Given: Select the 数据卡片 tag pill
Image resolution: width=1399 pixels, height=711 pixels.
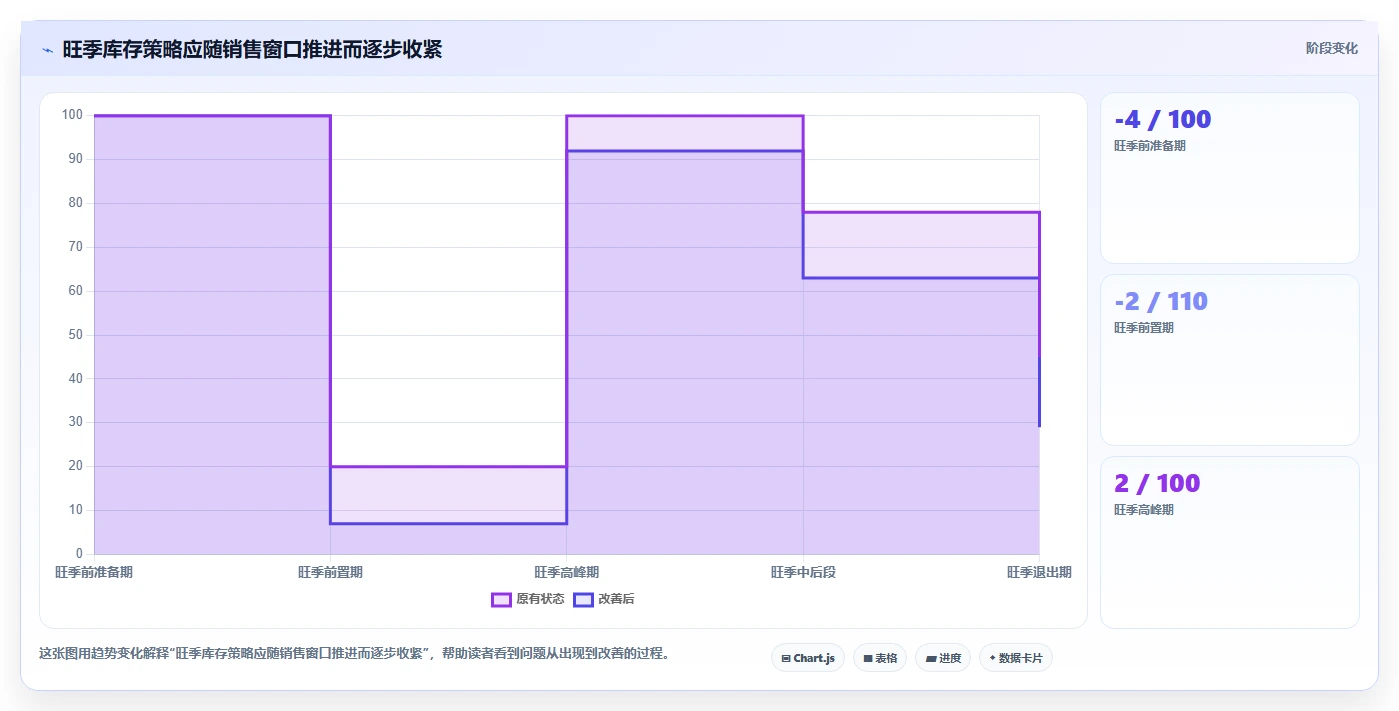Looking at the screenshot, I should 1016,658.
